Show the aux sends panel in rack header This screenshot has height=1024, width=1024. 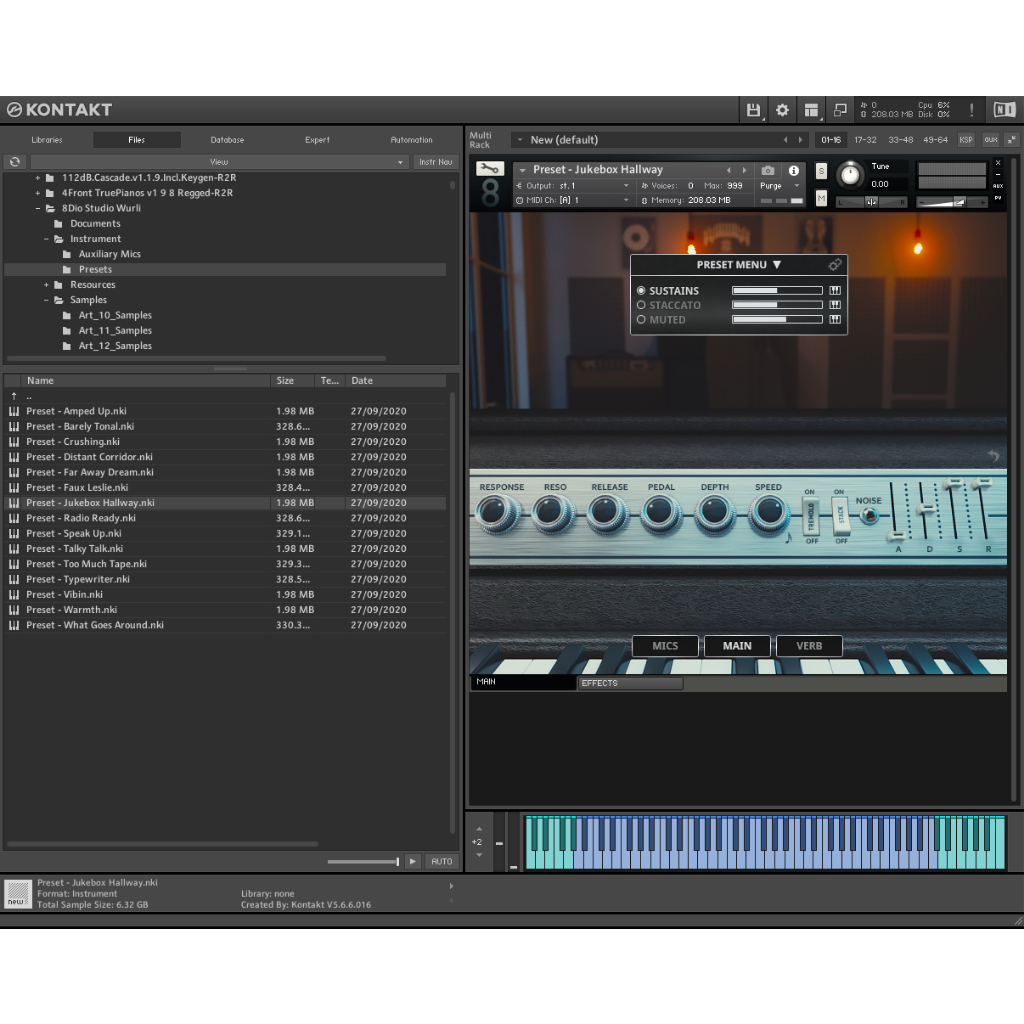coord(991,140)
